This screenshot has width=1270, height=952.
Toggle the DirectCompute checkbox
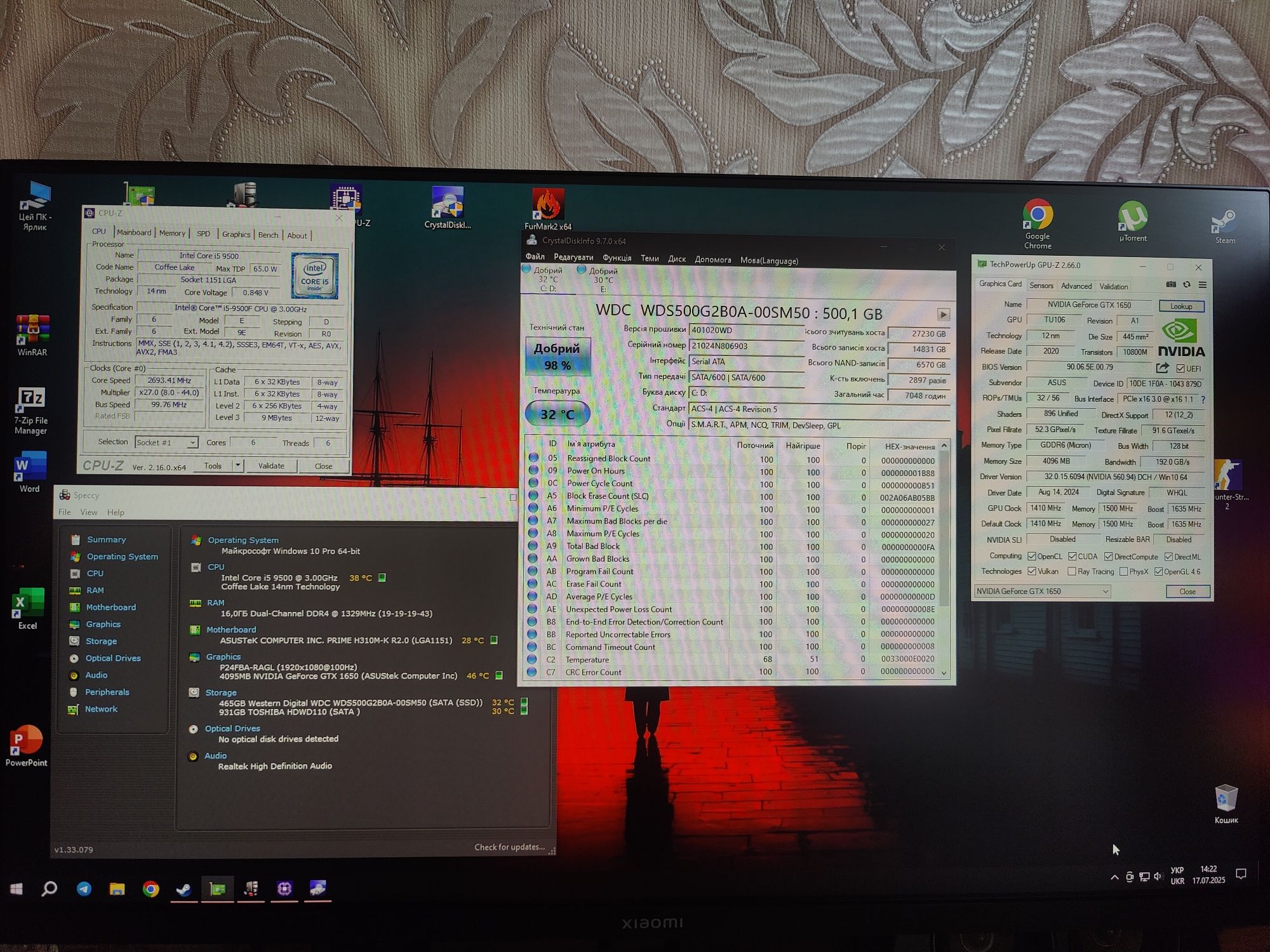click(1108, 557)
